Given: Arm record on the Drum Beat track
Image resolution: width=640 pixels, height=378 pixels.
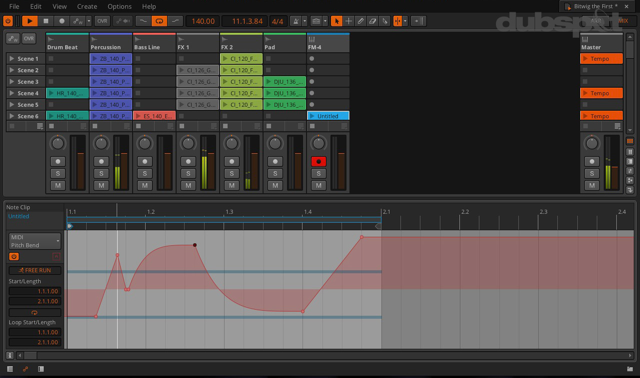Looking at the screenshot, I should click(x=58, y=162).
